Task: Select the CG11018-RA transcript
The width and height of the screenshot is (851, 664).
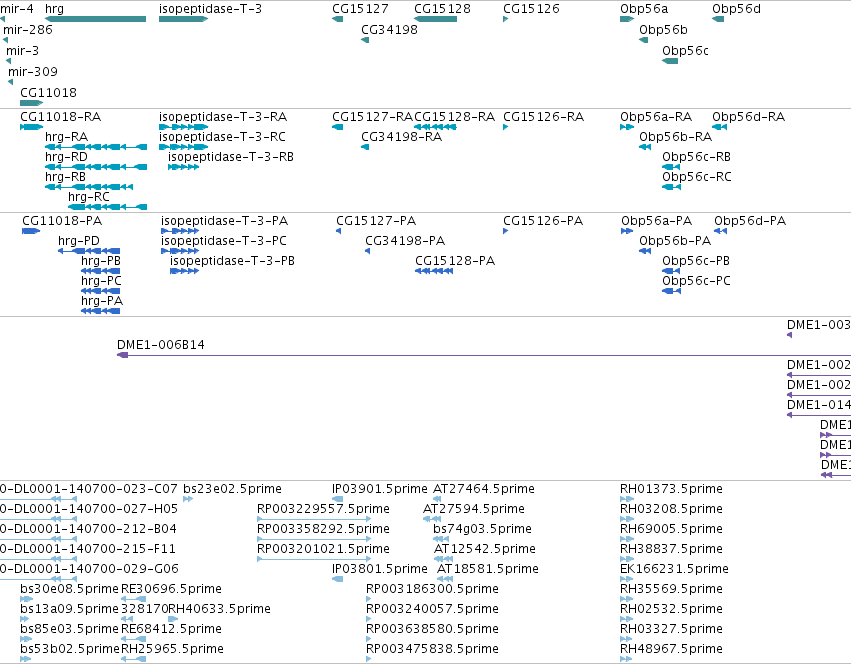Action: click(61, 117)
